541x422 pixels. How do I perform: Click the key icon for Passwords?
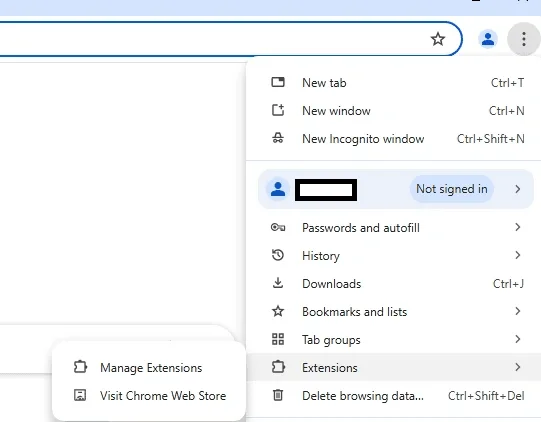tap(278, 227)
